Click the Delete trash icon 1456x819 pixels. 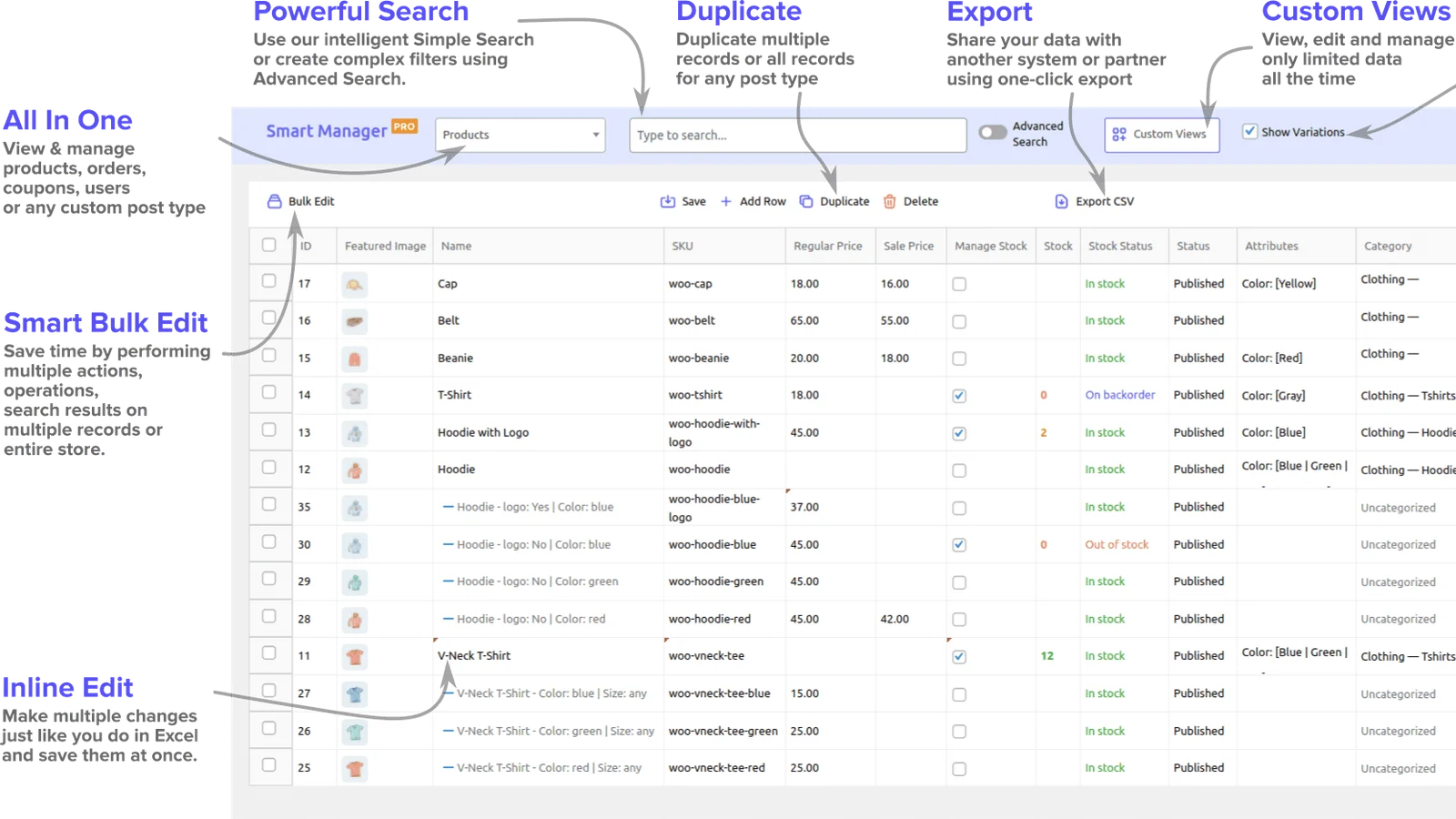pos(890,201)
